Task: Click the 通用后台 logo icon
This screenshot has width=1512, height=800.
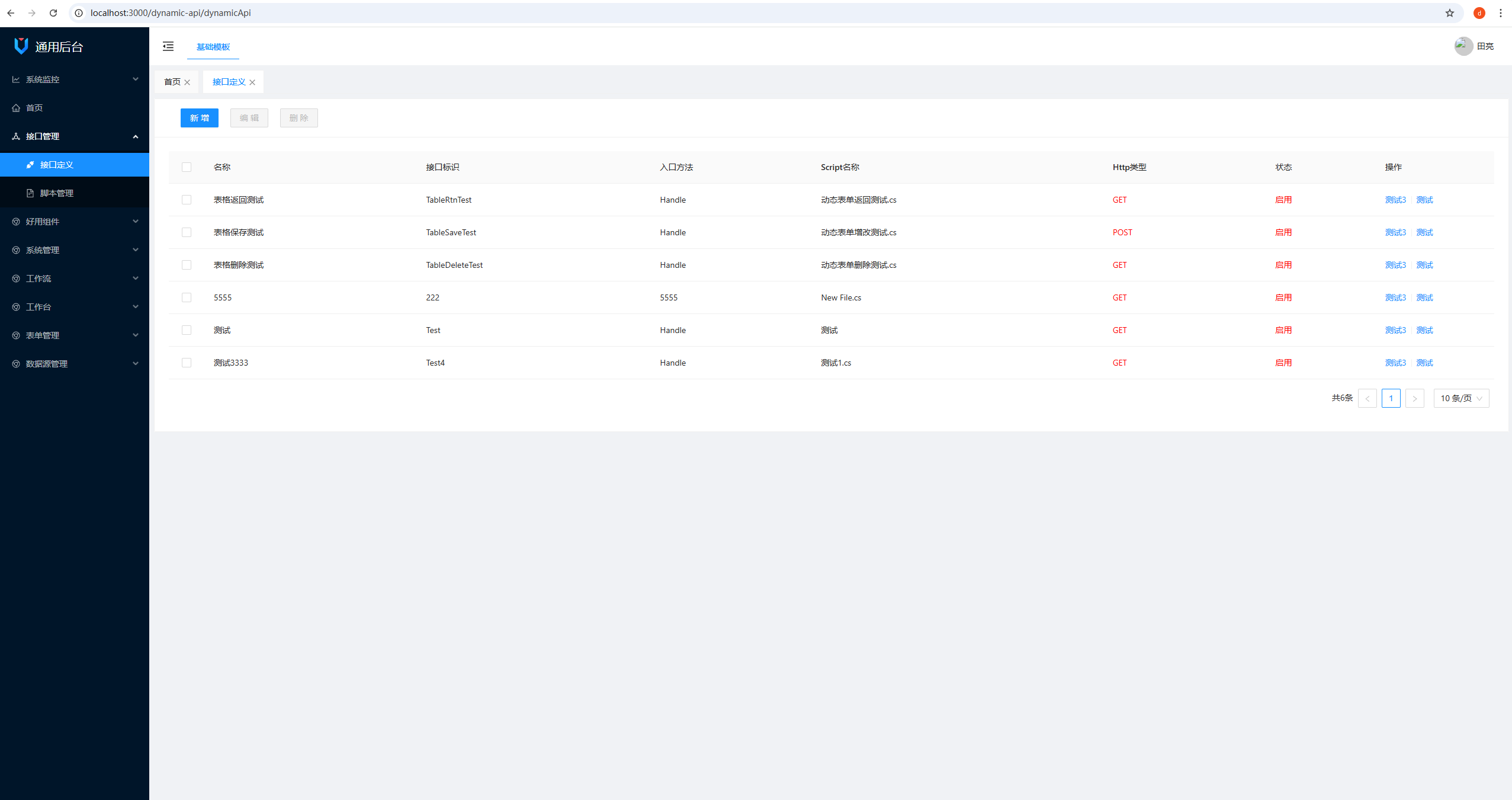Action: point(21,46)
